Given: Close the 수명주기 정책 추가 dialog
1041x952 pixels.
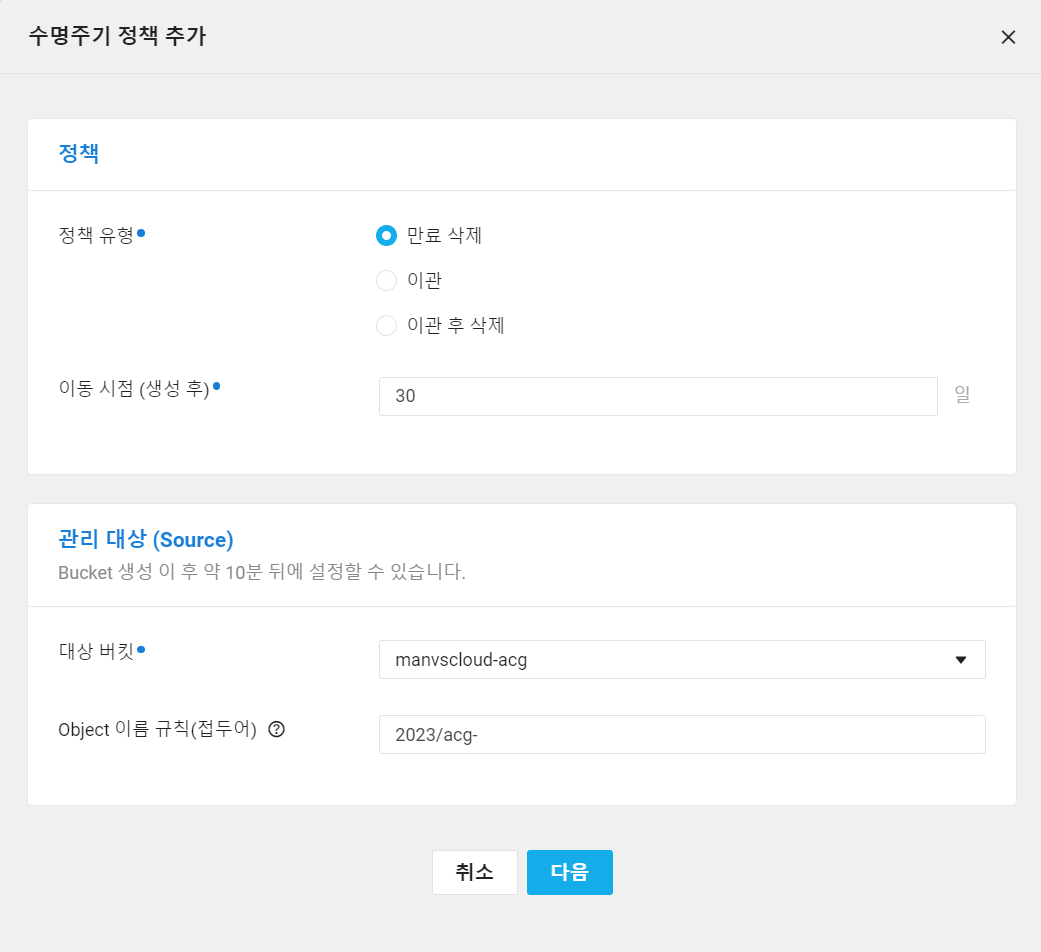Looking at the screenshot, I should click(x=1008, y=37).
